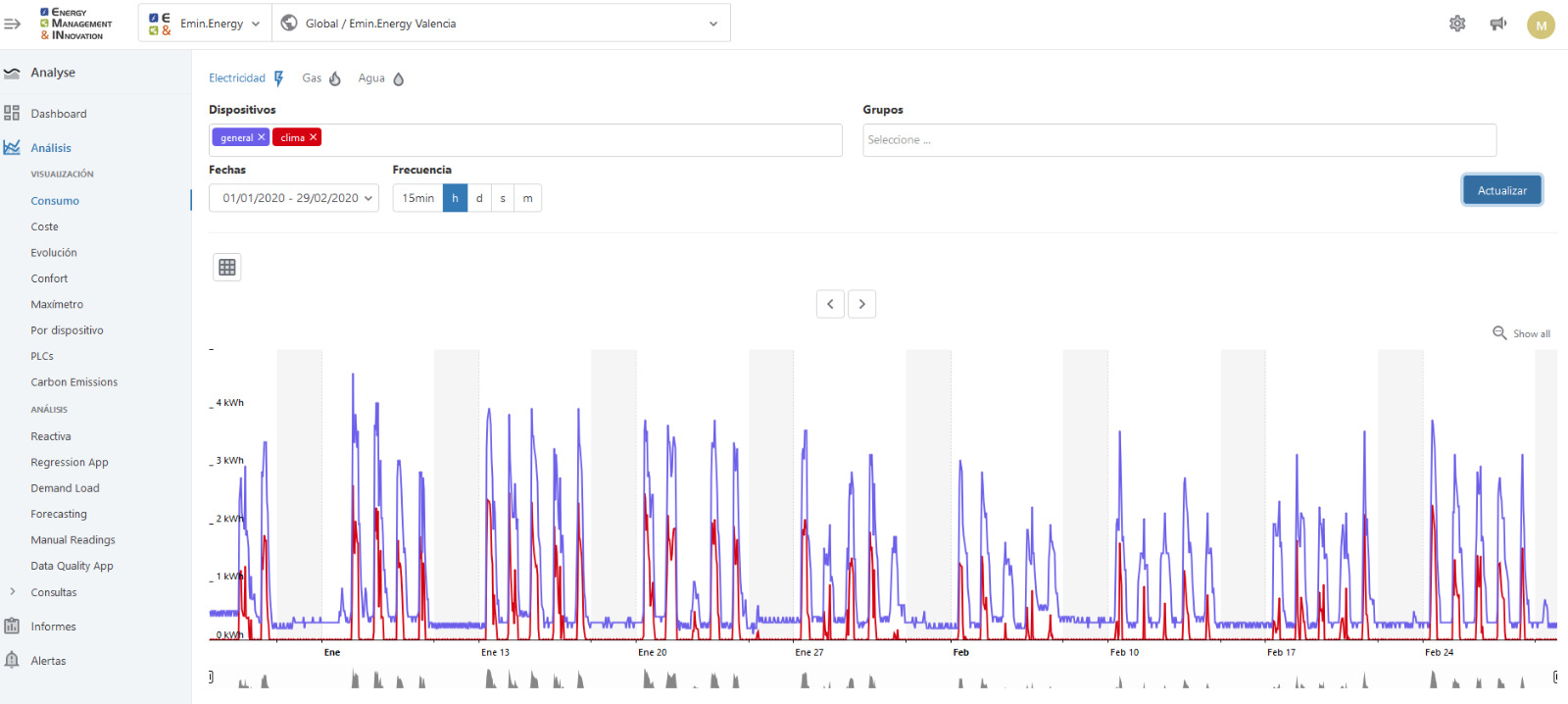Go to previous chart period arrow

click(x=830, y=304)
